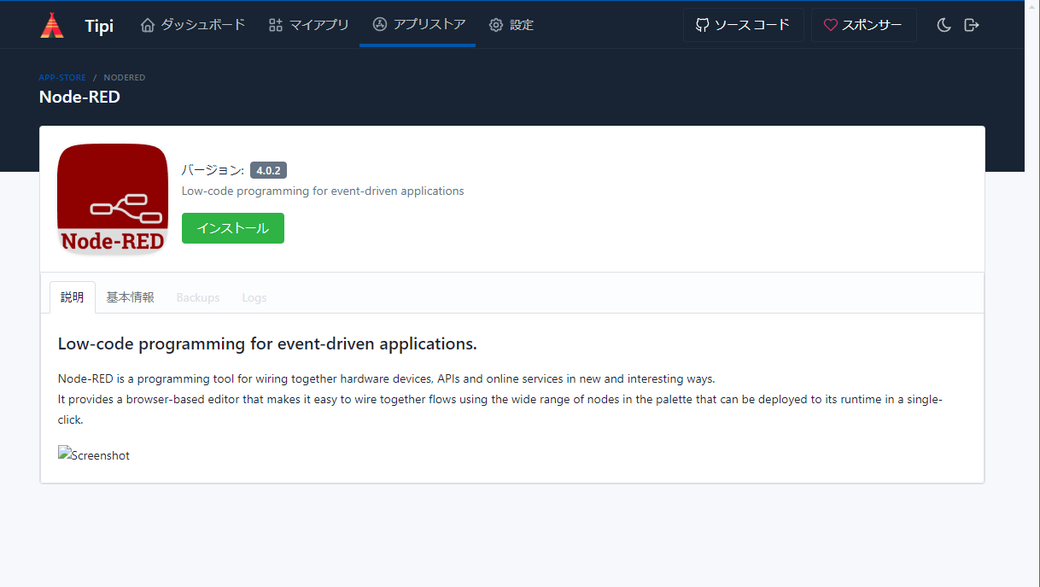This screenshot has width=1040, height=587.
Task: Click the broken Screenshot image placeholder
Action: [x=94, y=455]
